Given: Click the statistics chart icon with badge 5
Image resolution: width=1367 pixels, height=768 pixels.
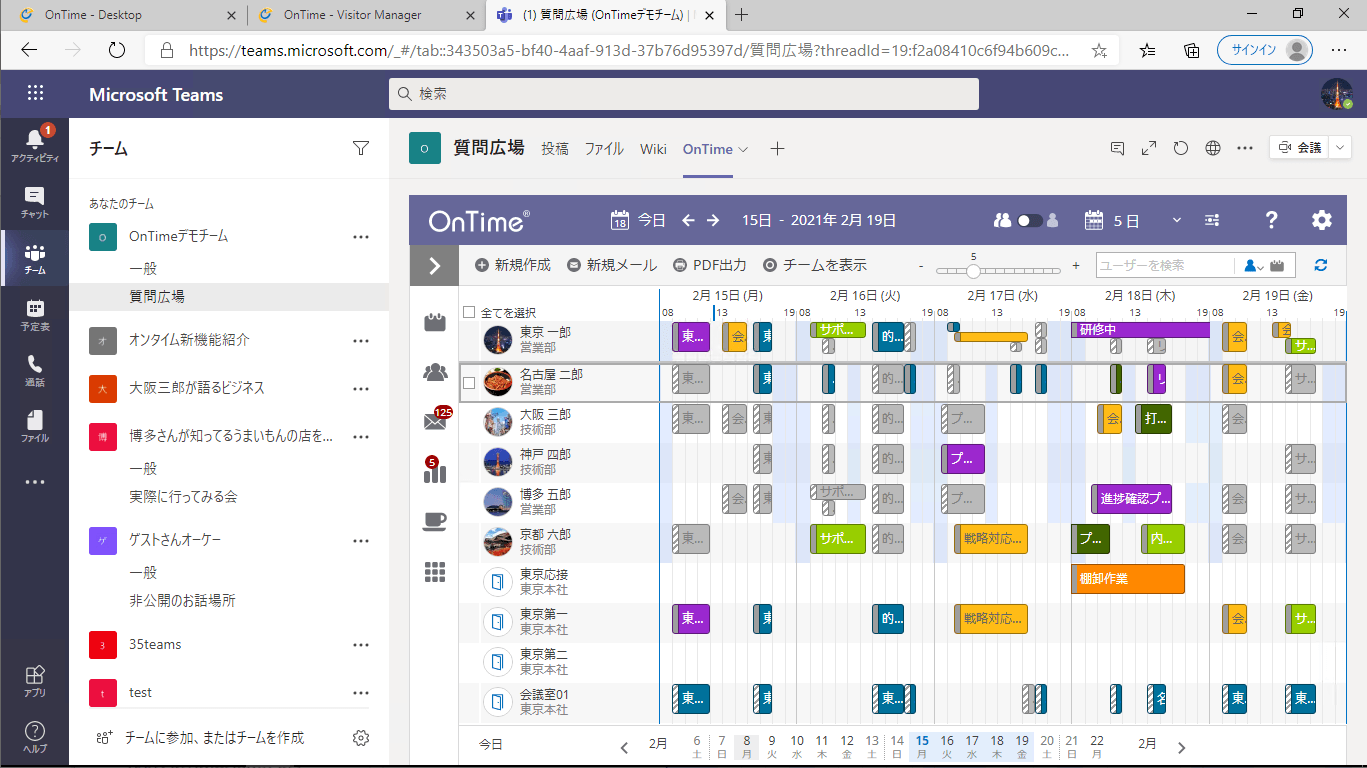Looking at the screenshot, I should (x=433, y=472).
